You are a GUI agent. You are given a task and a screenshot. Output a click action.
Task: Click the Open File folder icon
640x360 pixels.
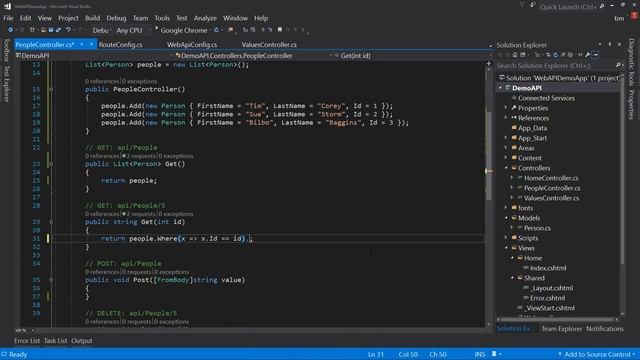coord(43,30)
